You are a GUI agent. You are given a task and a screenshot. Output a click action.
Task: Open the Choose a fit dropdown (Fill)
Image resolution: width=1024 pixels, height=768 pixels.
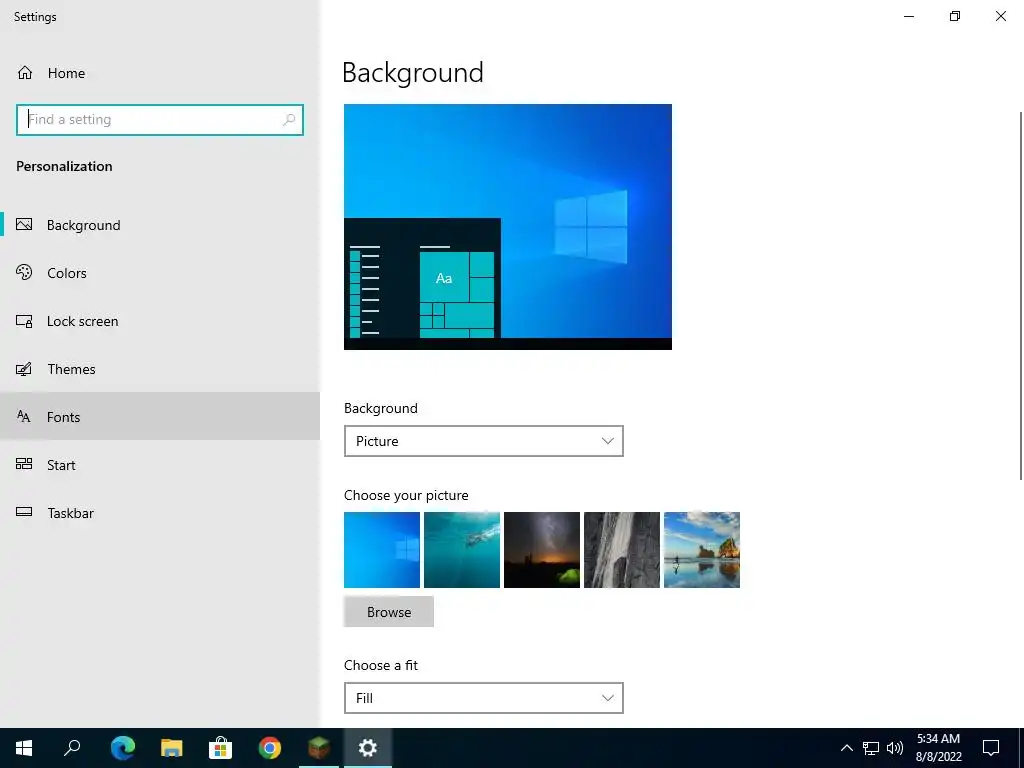(x=484, y=698)
